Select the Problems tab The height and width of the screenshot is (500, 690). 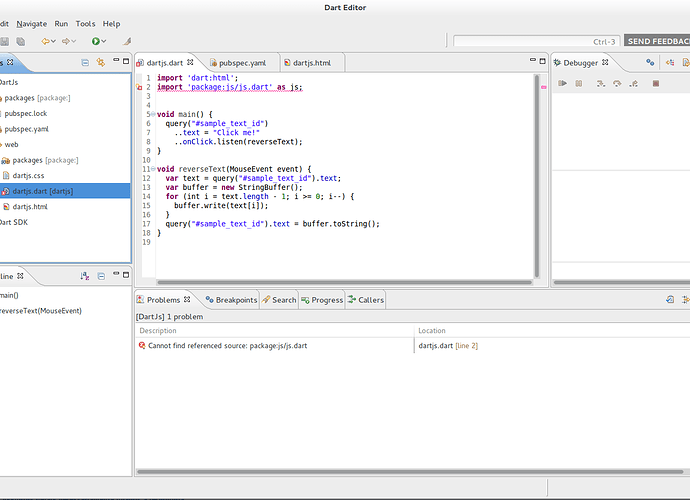point(163,300)
